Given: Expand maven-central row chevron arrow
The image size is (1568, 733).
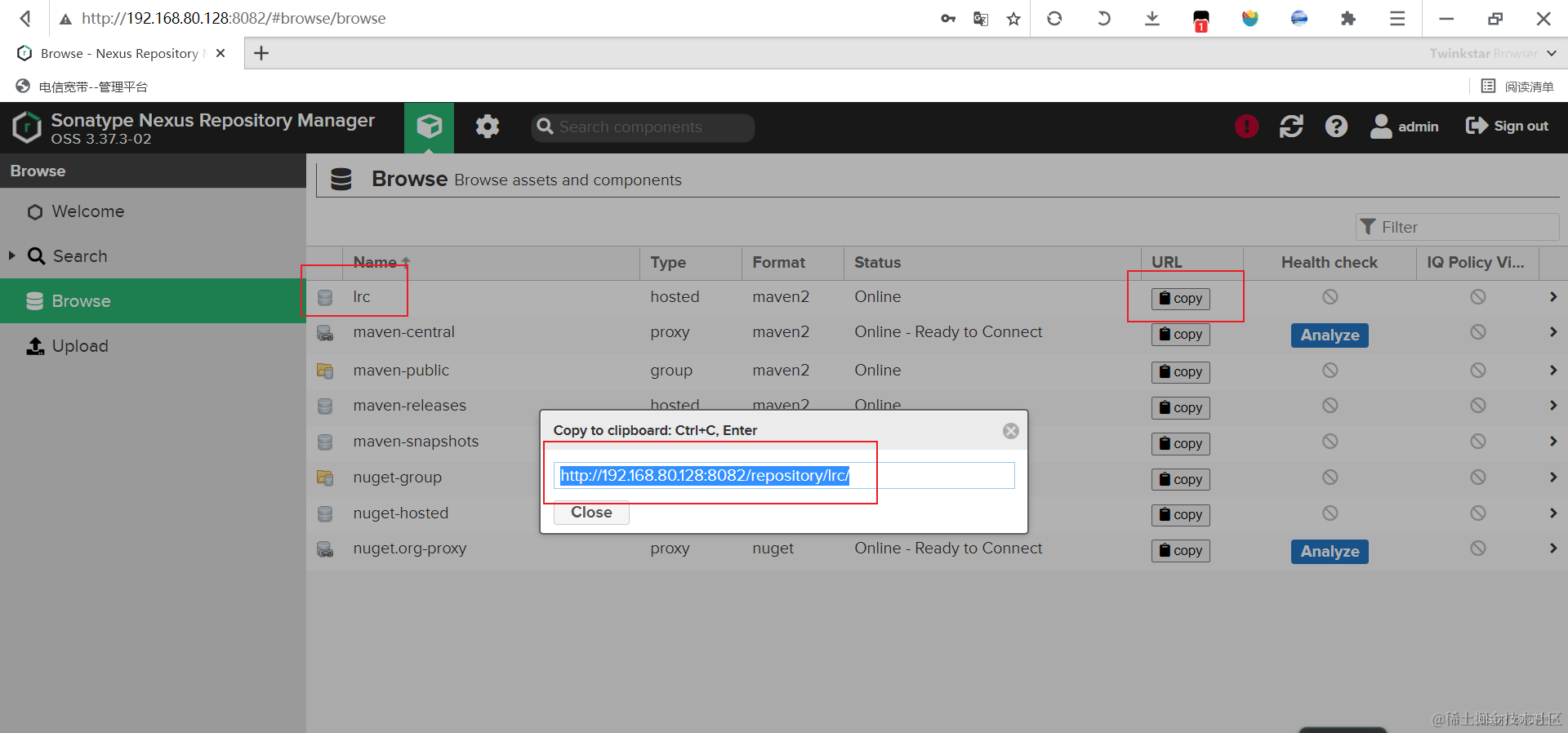Looking at the screenshot, I should point(1552,332).
